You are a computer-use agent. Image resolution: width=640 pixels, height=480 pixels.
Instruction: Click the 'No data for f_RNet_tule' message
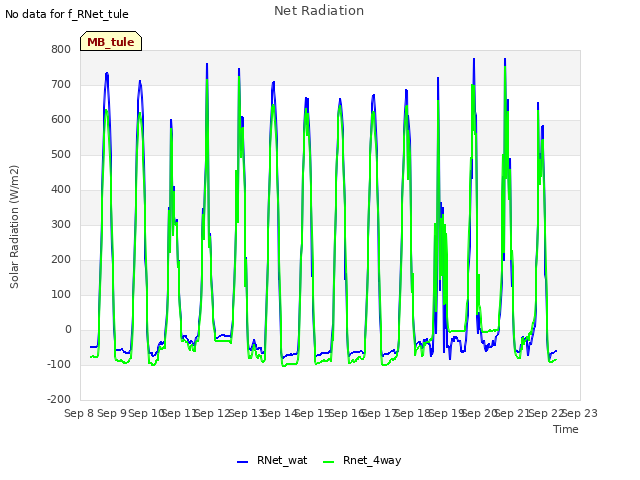[67, 14]
